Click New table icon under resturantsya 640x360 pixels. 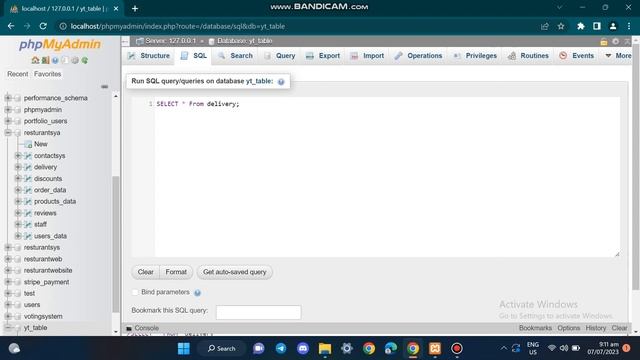(28, 144)
